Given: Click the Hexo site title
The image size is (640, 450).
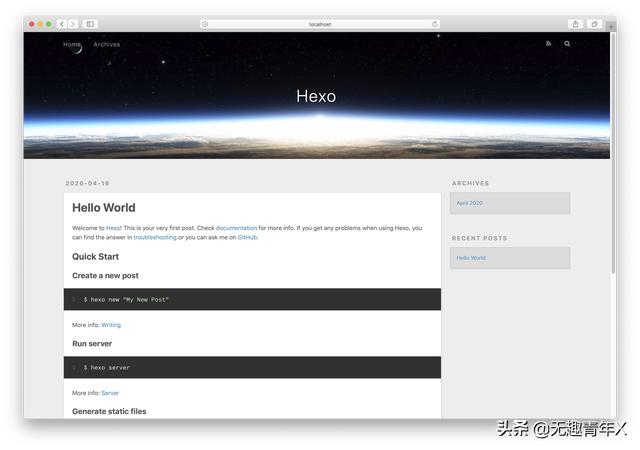Looking at the screenshot, I should point(316,96).
